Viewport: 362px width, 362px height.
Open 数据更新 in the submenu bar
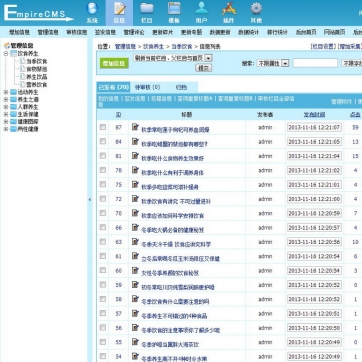pyautogui.click(x=220, y=32)
